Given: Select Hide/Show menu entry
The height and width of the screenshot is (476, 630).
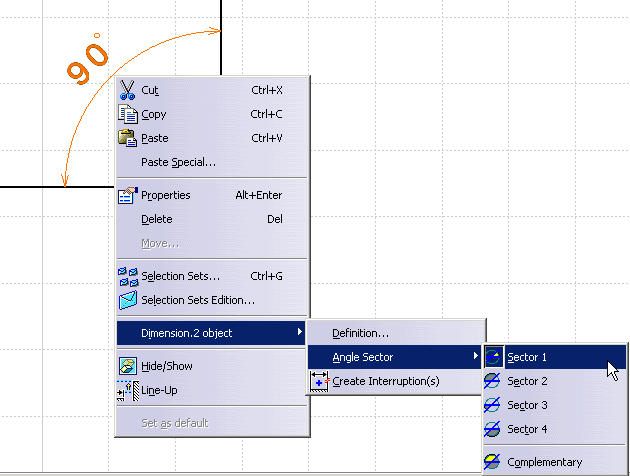Looking at the screenshot, I should pyautogui.click(x=212, y=366).
